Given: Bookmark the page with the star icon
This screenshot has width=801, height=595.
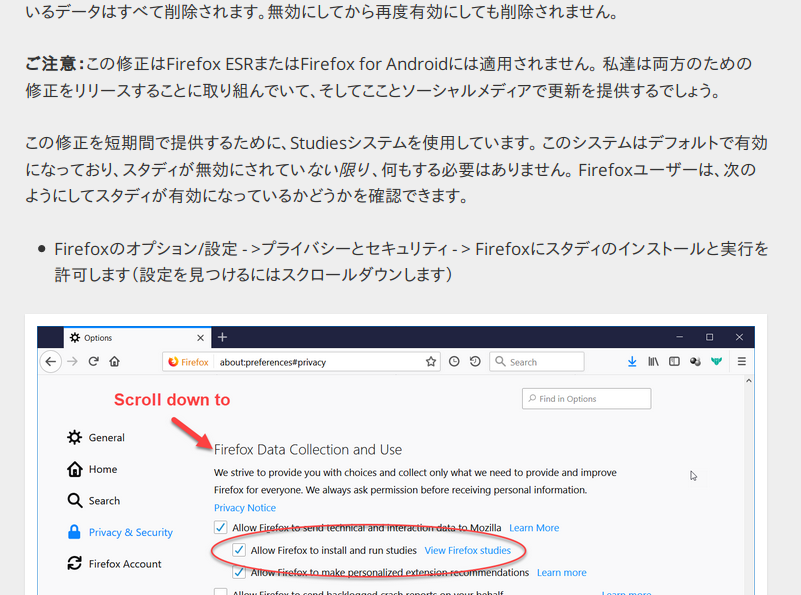Looking at the screenshot, I should coord(431,362).
